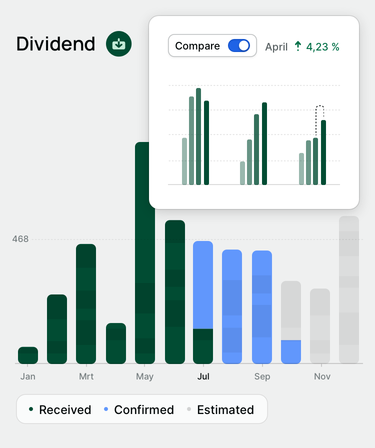The width and height of the screenshot is (375, 448).
Task: Click the green received part of the July bar
Action: pos(203,346)
